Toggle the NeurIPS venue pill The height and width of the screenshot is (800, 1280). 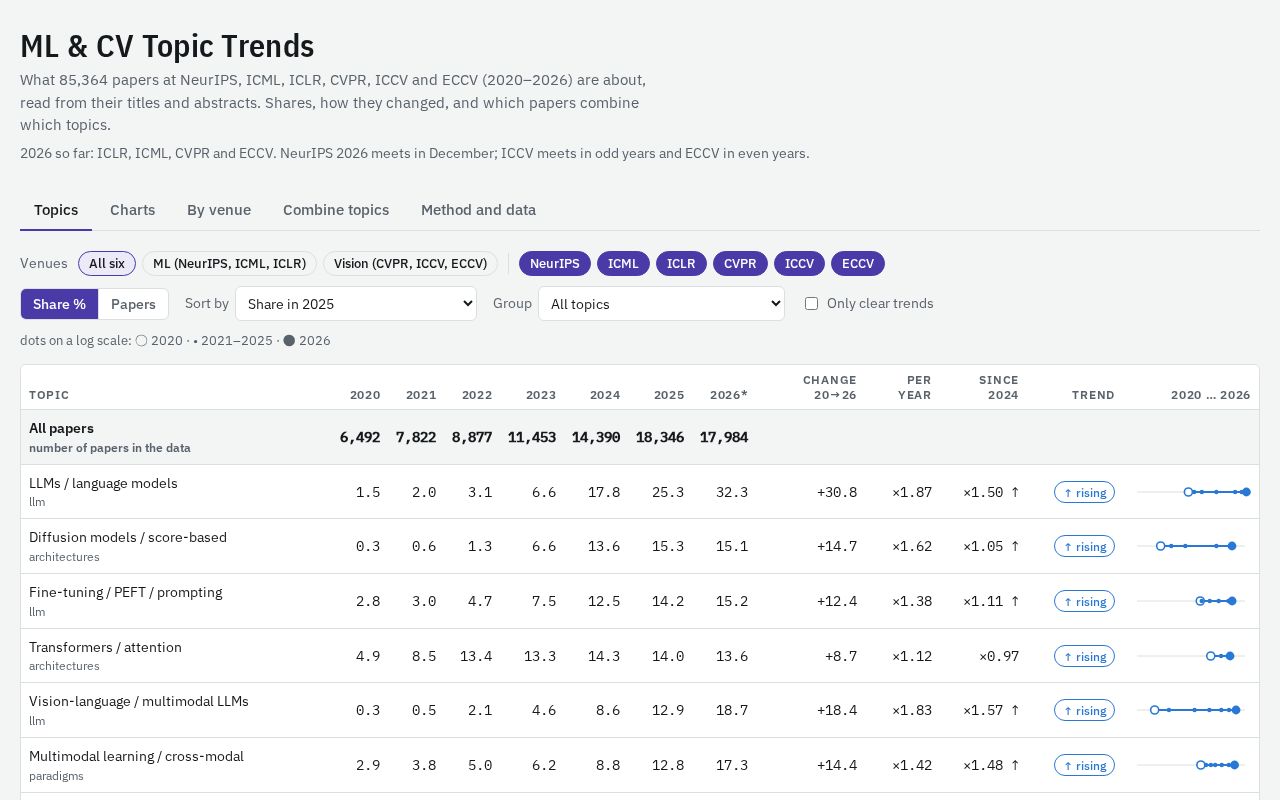(x=555, y=264)
